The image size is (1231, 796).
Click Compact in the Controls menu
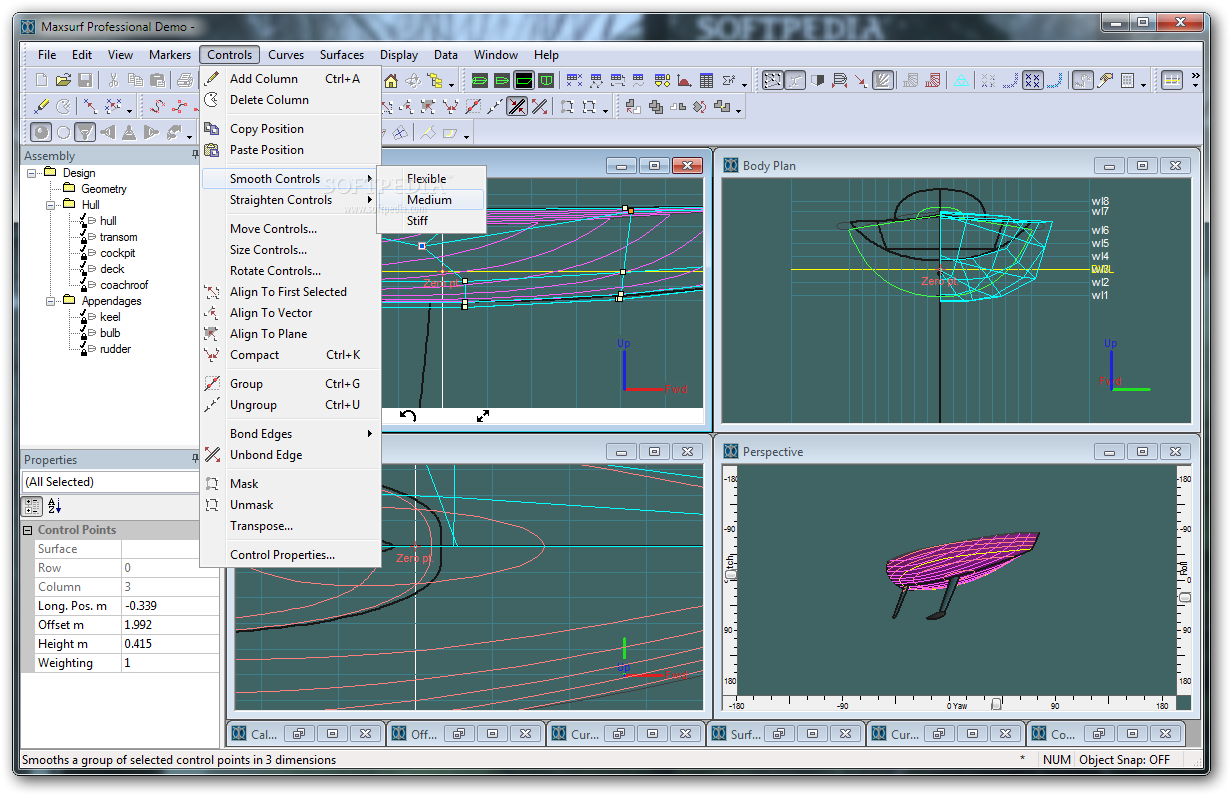click(x=290, y=355)
